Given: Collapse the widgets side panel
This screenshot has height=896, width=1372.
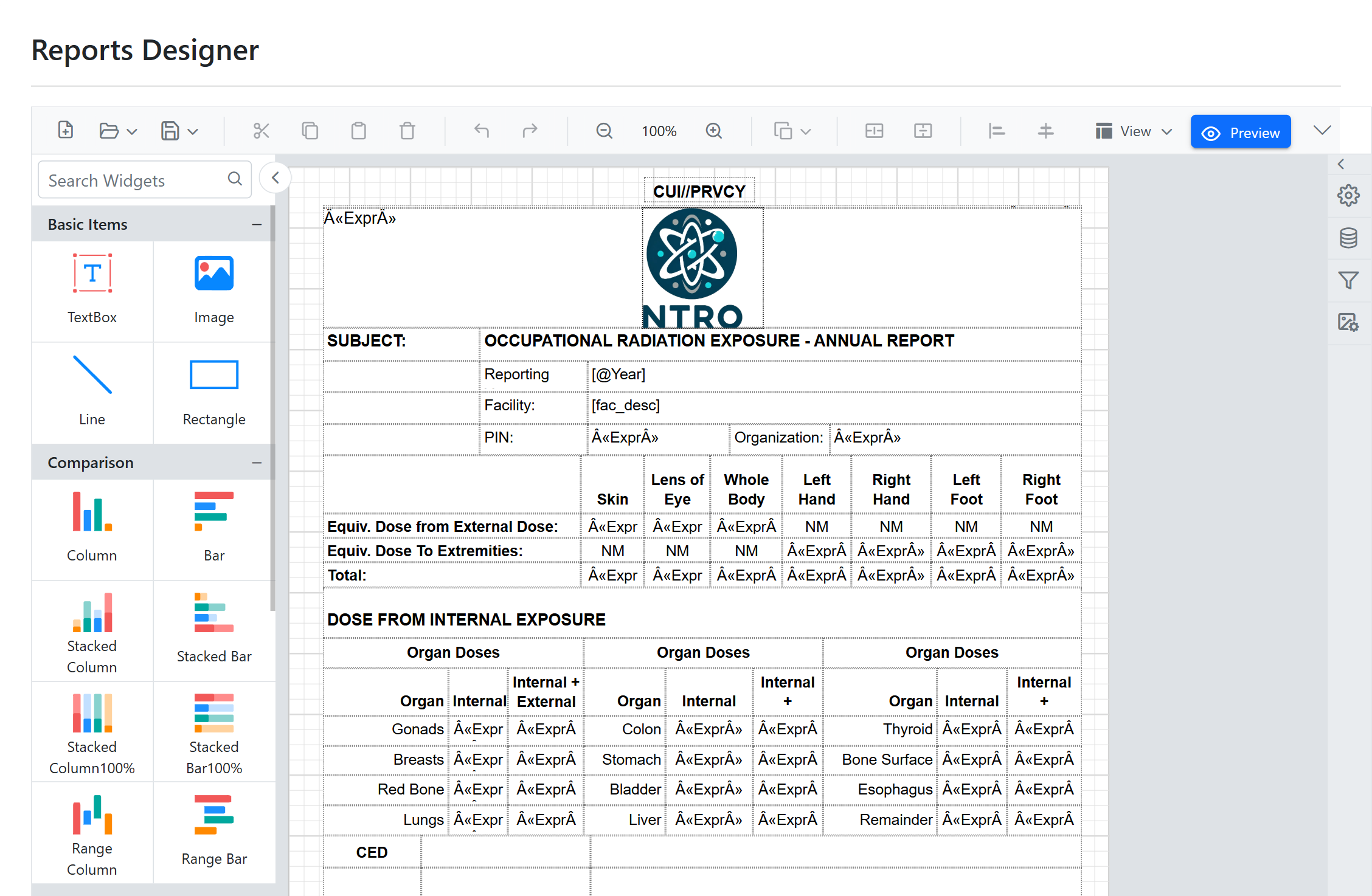Looking at the screenshot, I should [275, 178].
